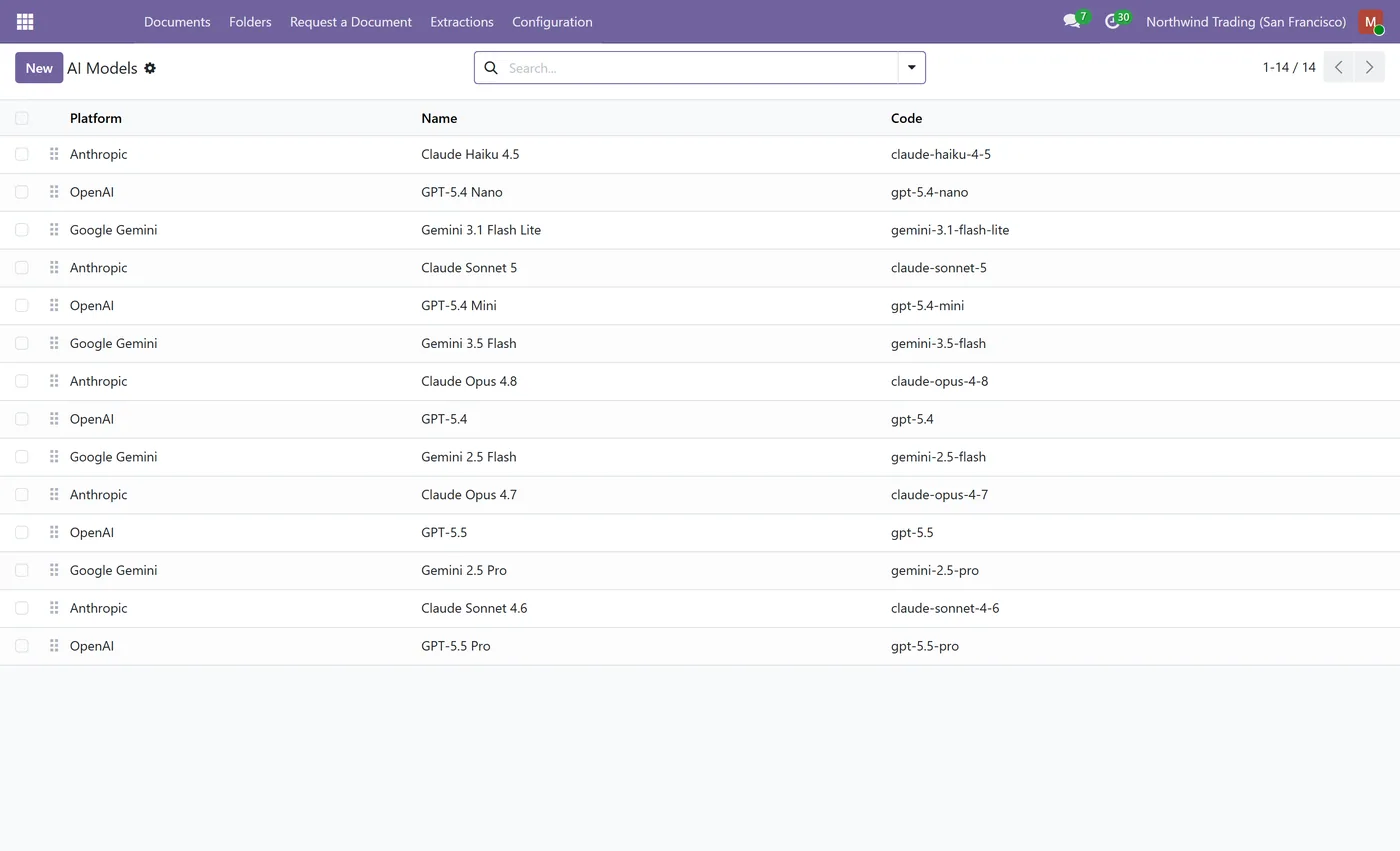Image resolution: width=1400 pixels, height=851 pixels.
Task: Click the gpt-5.5-pro code cell
Action: point(925,646)
